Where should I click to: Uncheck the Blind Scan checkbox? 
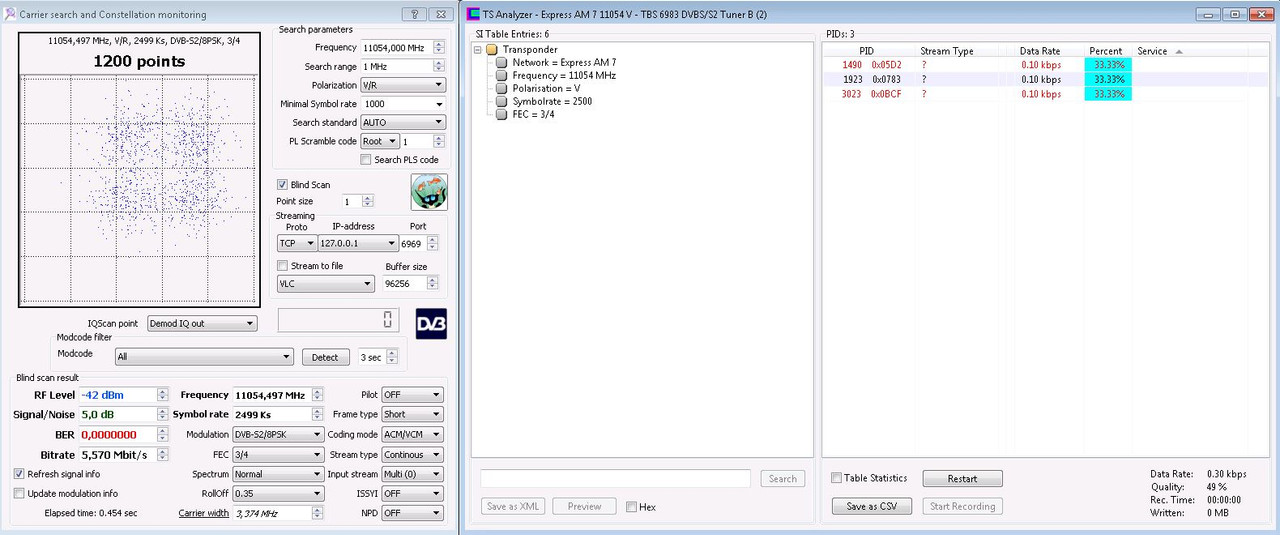282,184
